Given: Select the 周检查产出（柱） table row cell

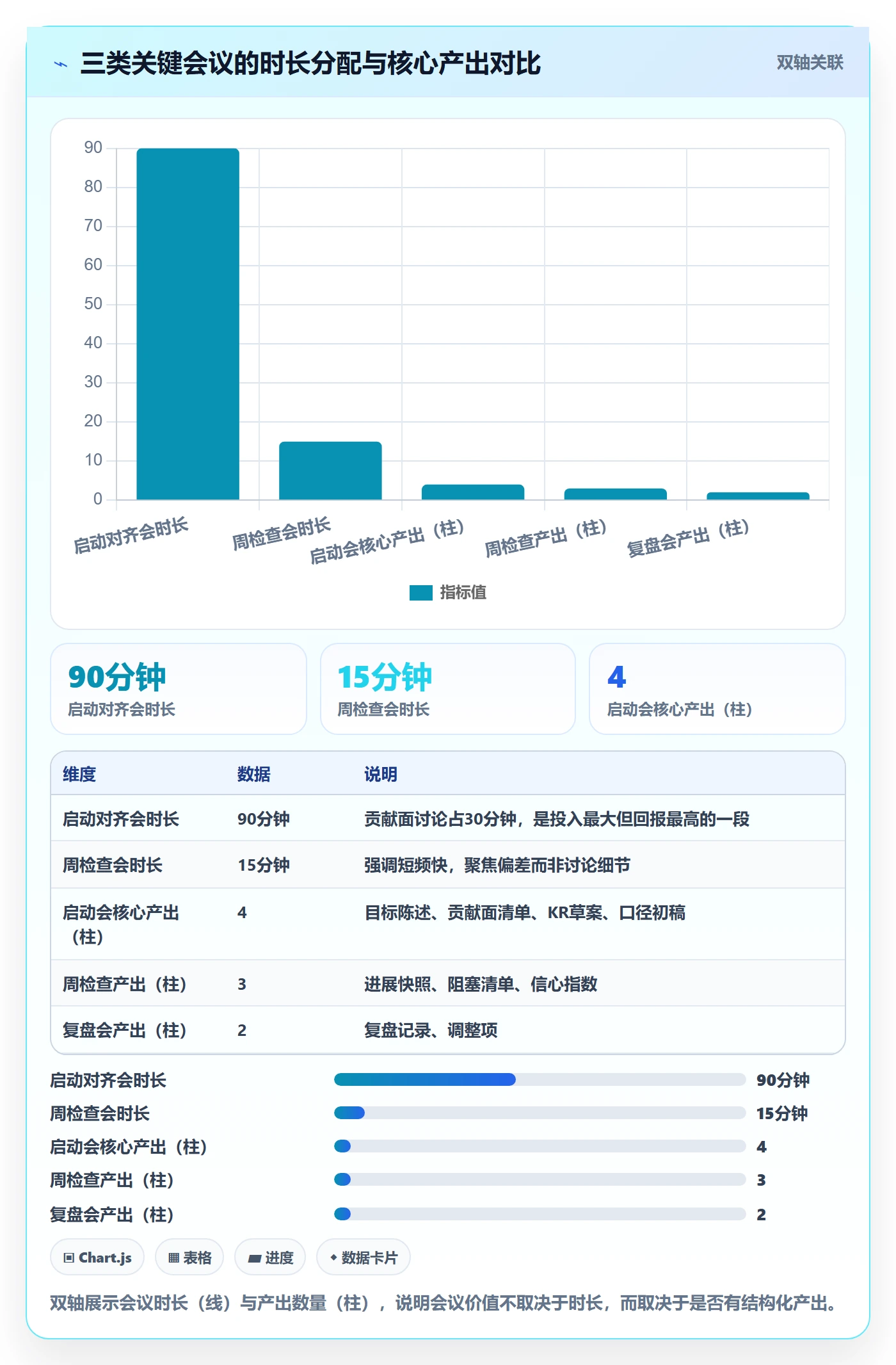Looking at the screenshot, I should click(125, 984).
